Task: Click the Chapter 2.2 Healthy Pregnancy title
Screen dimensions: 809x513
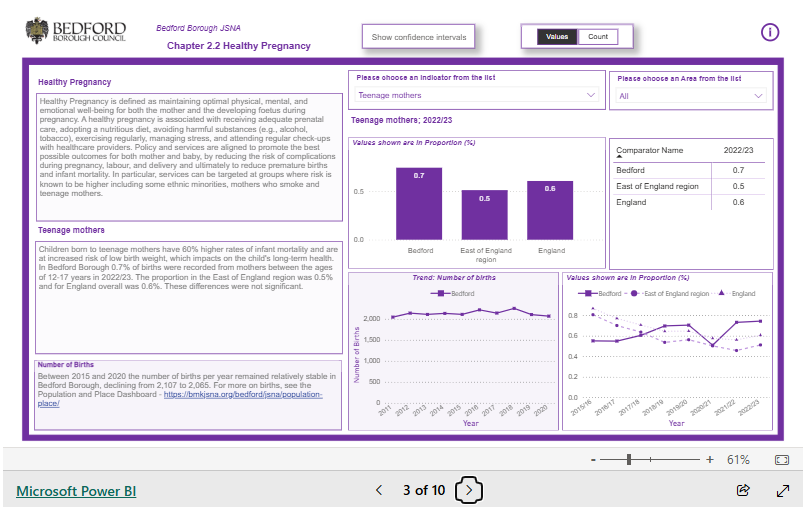Action: [238, 45]
